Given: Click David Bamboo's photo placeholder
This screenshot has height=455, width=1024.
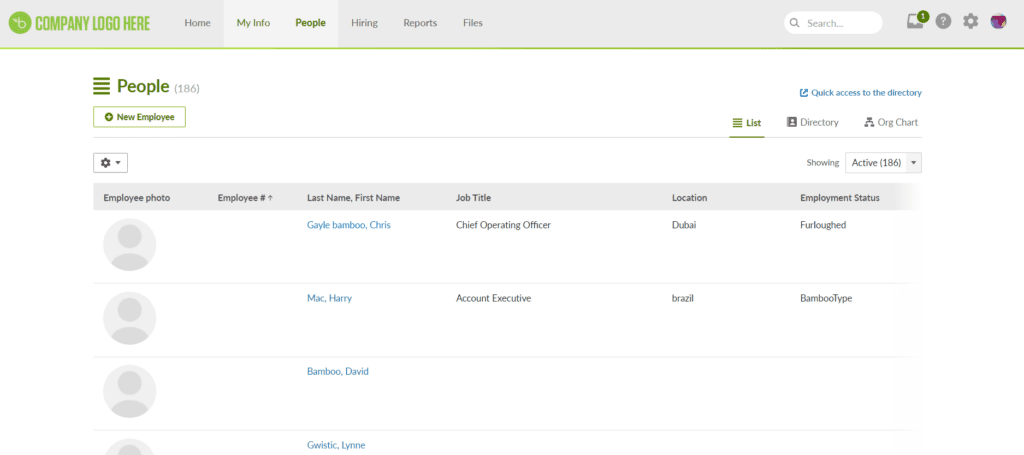Looking at the screenshot, I should [130, 391].
